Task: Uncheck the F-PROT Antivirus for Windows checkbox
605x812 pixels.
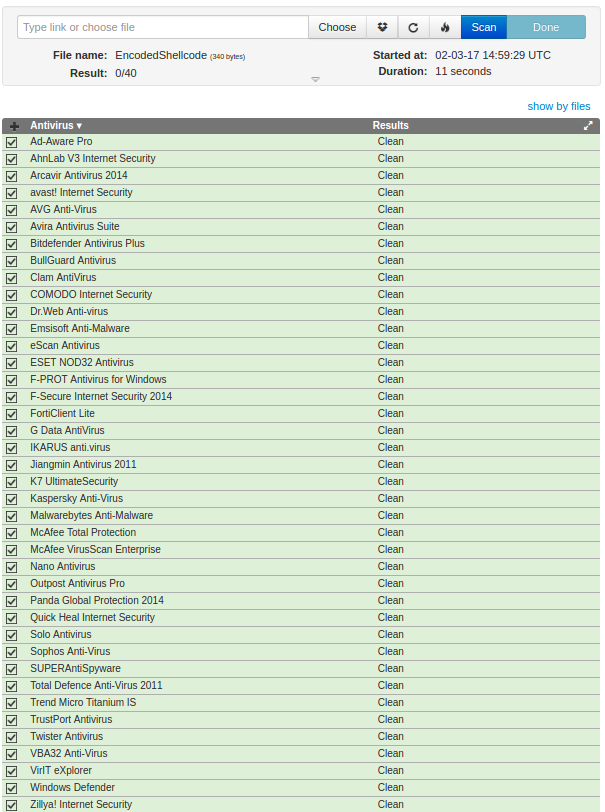Action: [12, 381]
